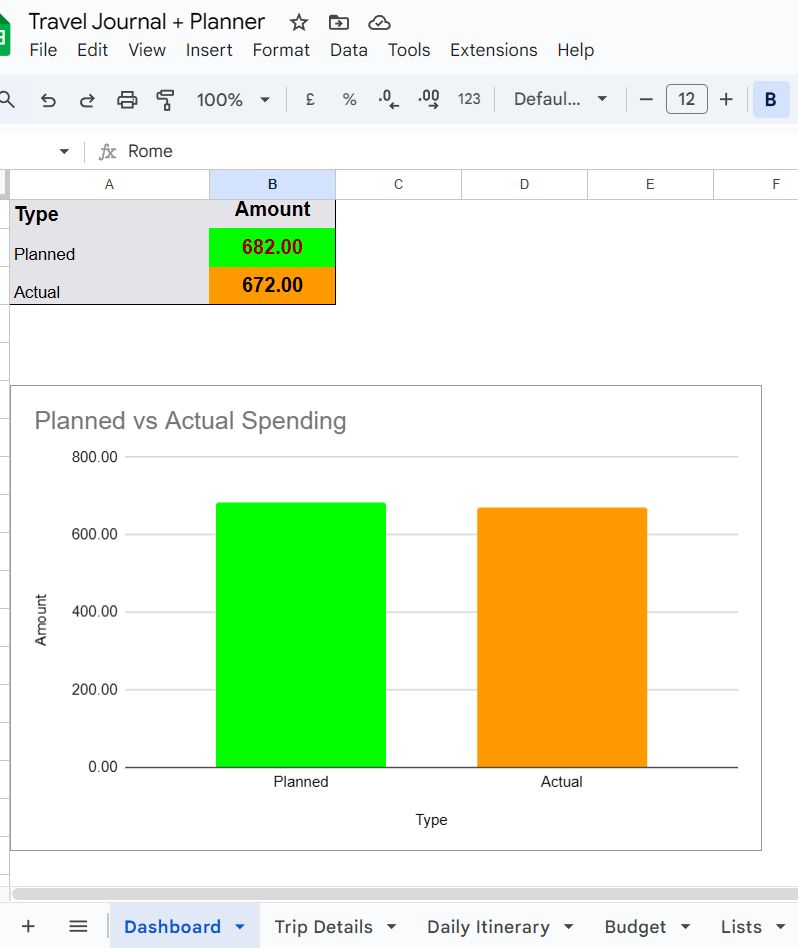Activate the paint format roller tool
This screenshot has height=949, width=798.
point(165,99)
